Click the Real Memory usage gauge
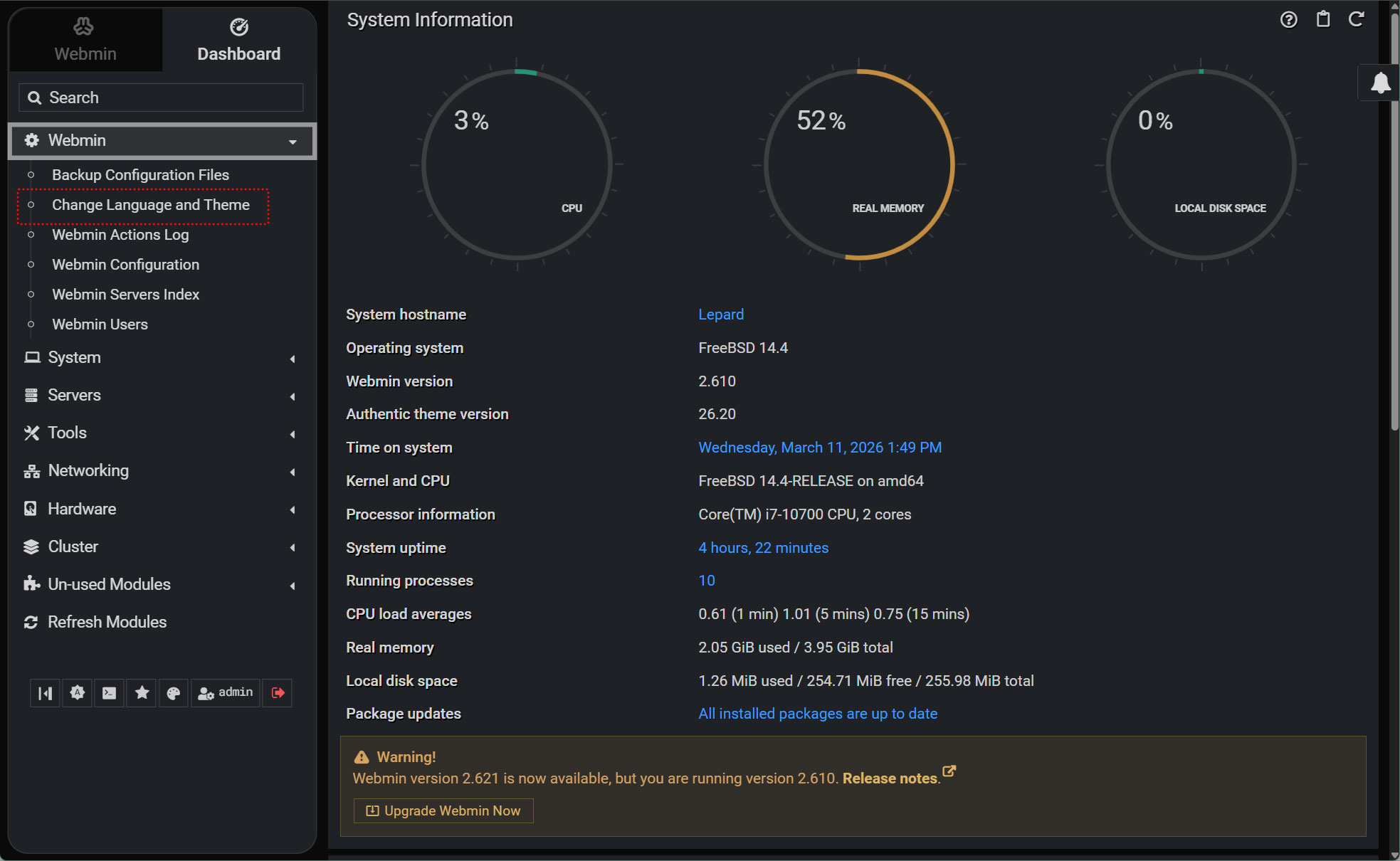Image resolution: width=1400 pixels, height=861 pixels. [x=859, y=165]
